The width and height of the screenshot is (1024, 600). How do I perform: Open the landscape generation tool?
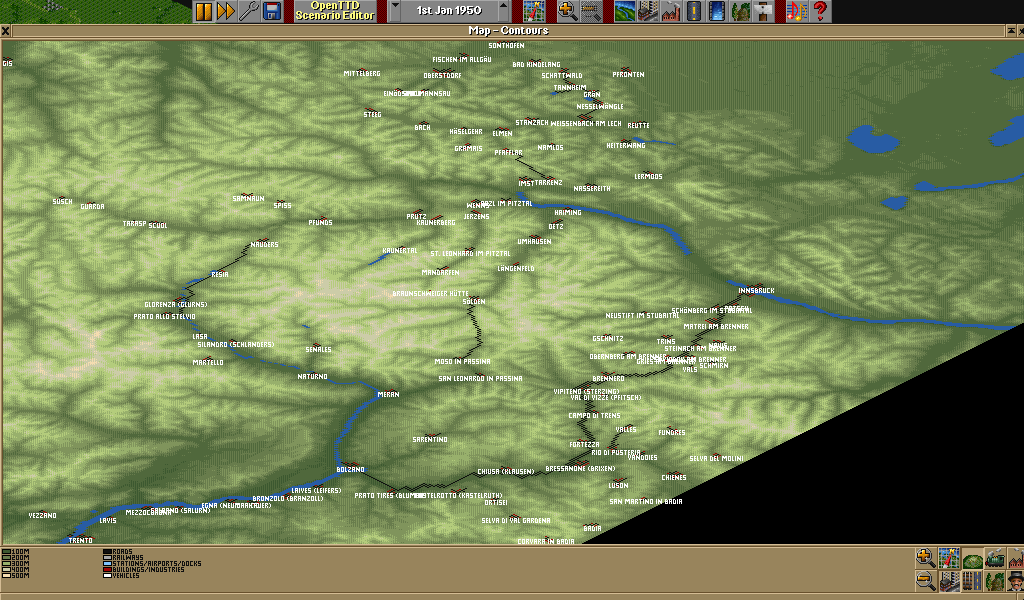624,11
